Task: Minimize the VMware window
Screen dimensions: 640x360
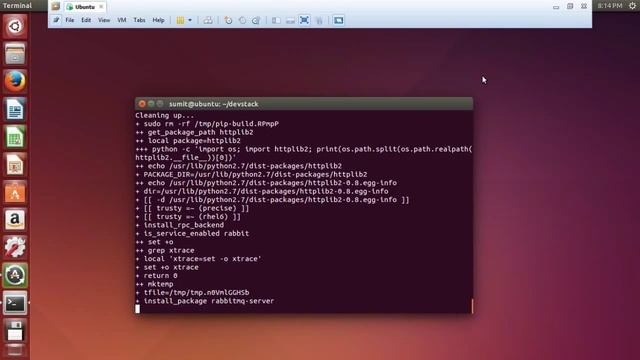Action: (x=556, y=7)
